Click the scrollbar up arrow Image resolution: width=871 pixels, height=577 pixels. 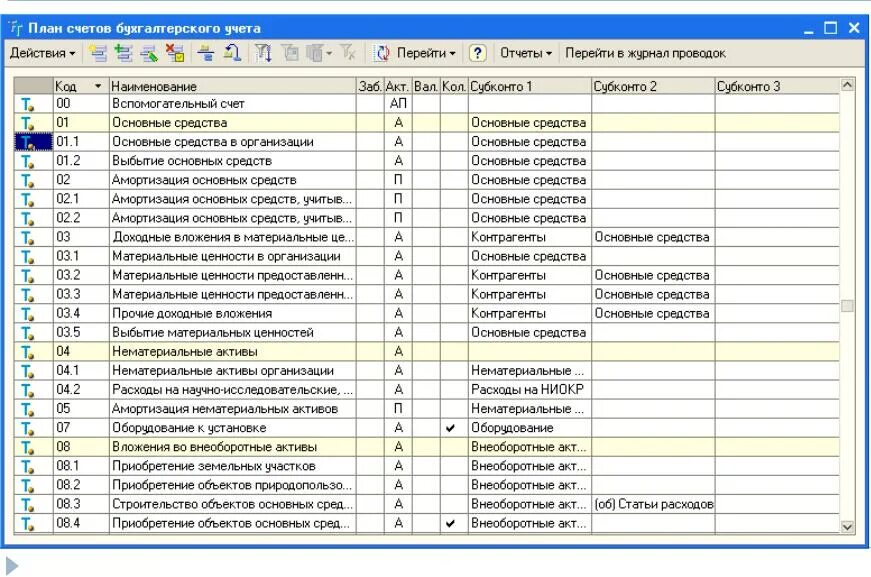click(847, 85)
